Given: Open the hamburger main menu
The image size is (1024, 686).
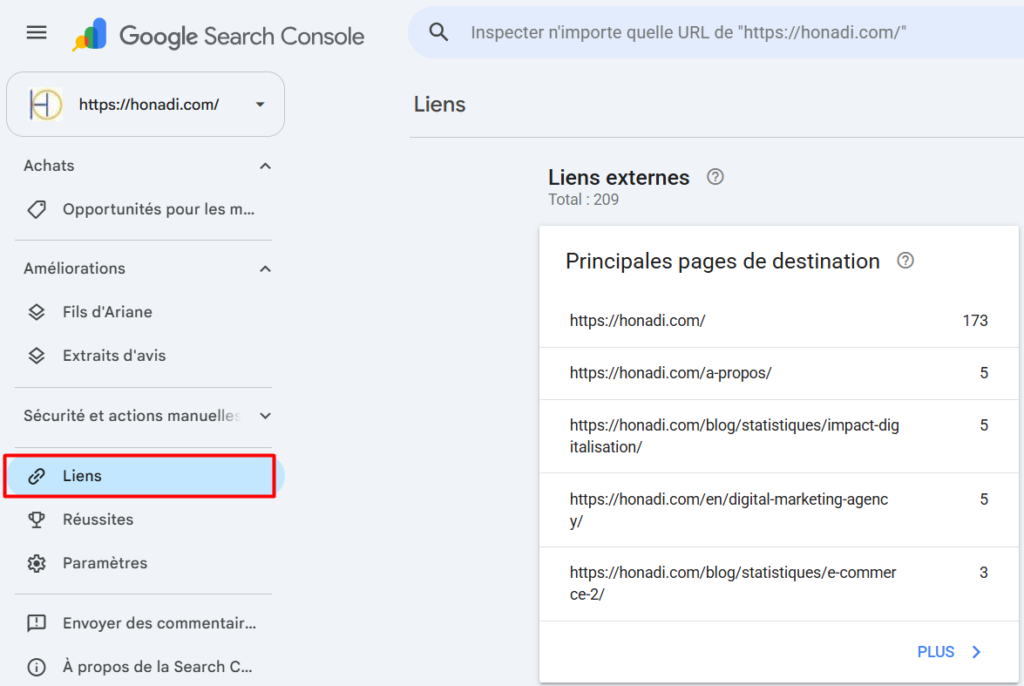Looking at the screenshot, I should (37, 33).
